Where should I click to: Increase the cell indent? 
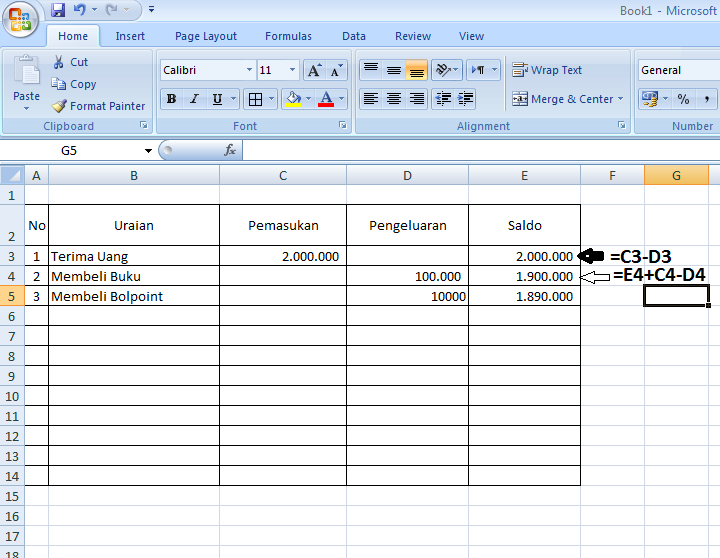pyautogui.click(x=465, y=99)
